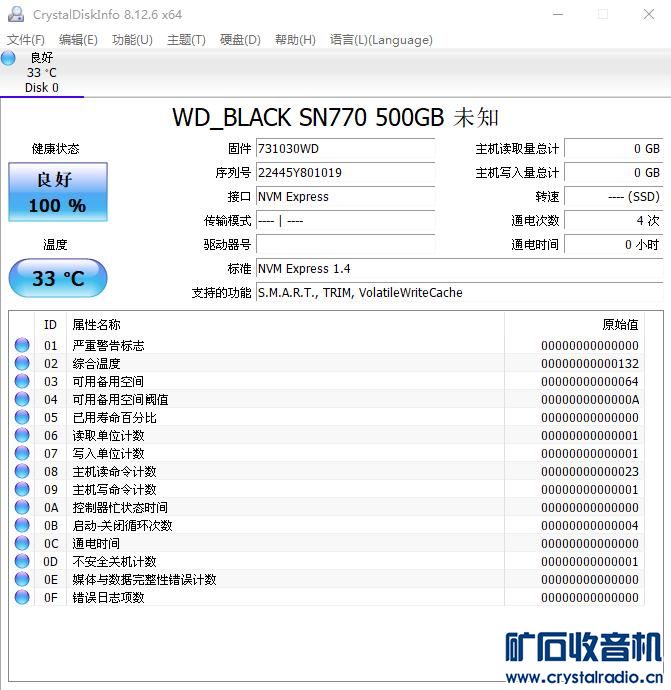Click the standard field NVM Express 1.4

[459, 268]
